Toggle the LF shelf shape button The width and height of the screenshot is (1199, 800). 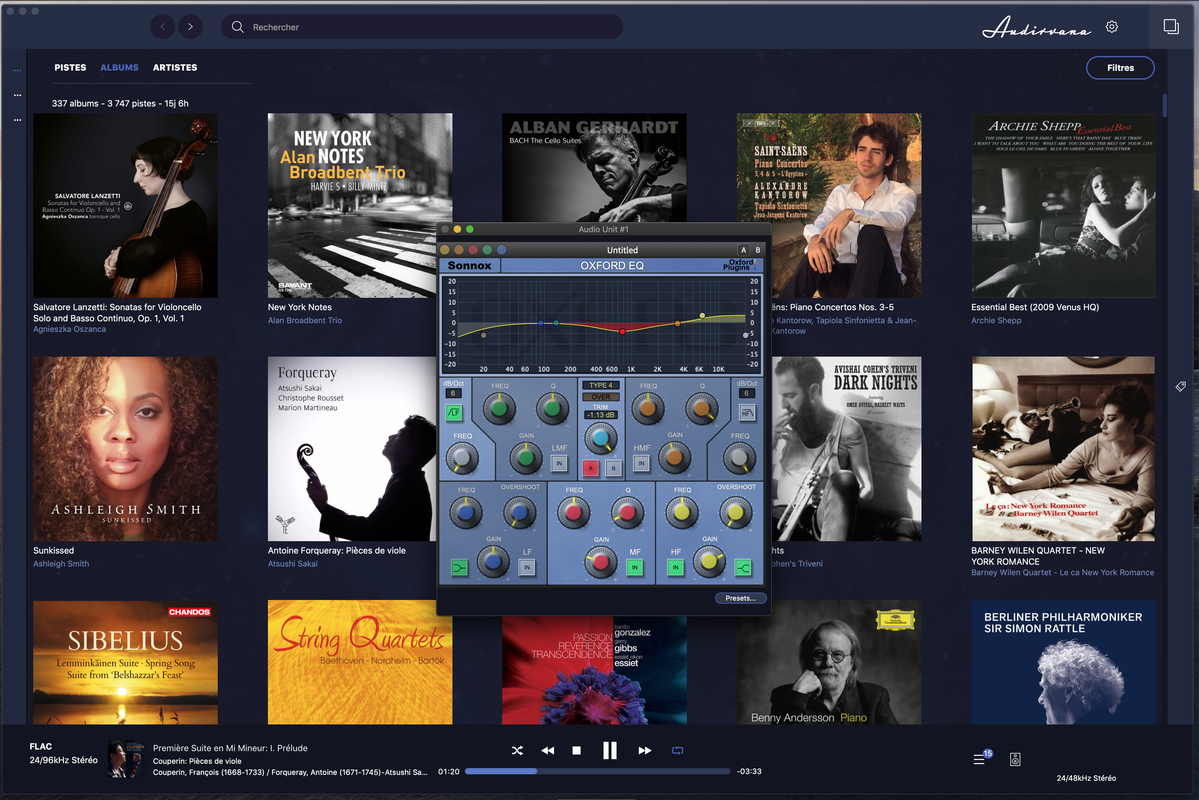pos(459,567)
